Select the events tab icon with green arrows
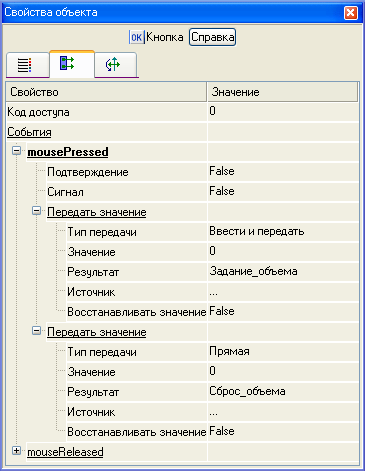The image size is (365, 471). pyautogui.click(x=67, y=63)
